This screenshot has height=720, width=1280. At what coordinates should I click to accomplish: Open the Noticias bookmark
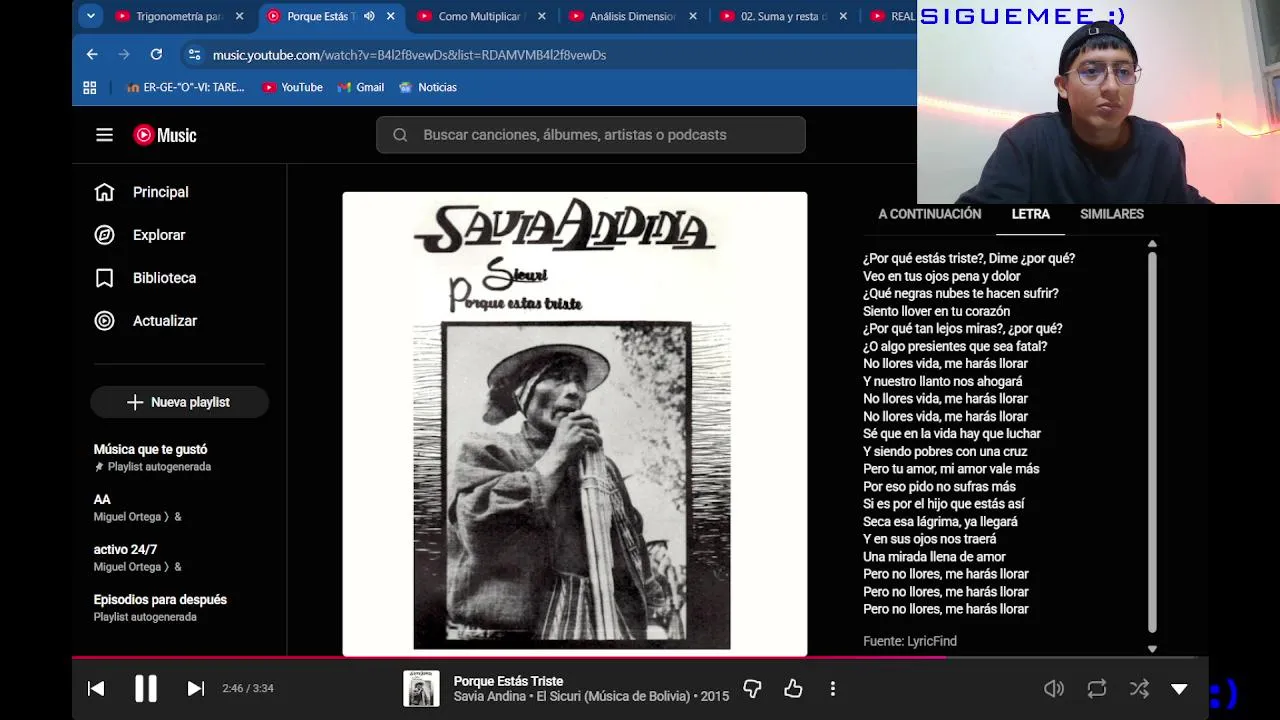point(428,87)
